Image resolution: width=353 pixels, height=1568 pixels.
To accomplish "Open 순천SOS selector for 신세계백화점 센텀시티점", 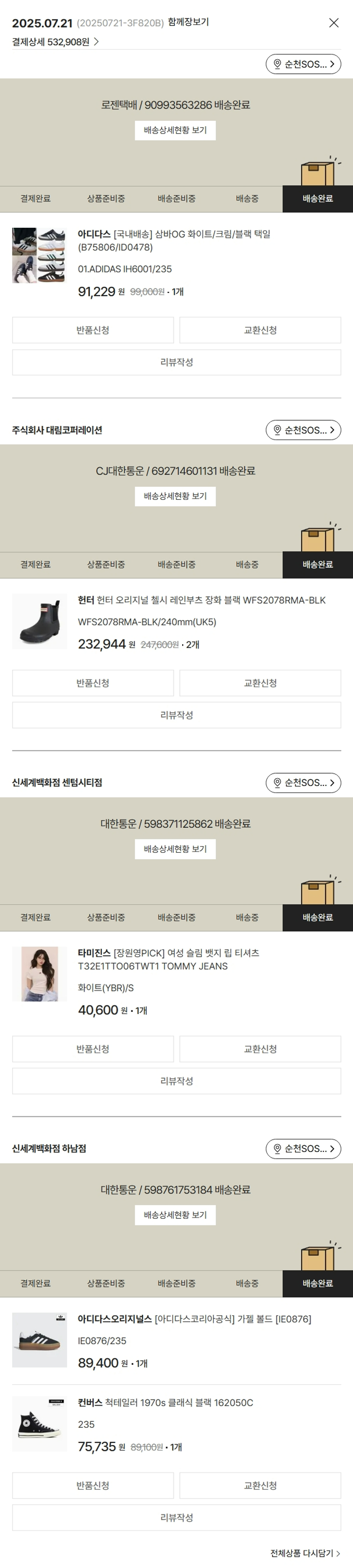I will pos(303,783).
